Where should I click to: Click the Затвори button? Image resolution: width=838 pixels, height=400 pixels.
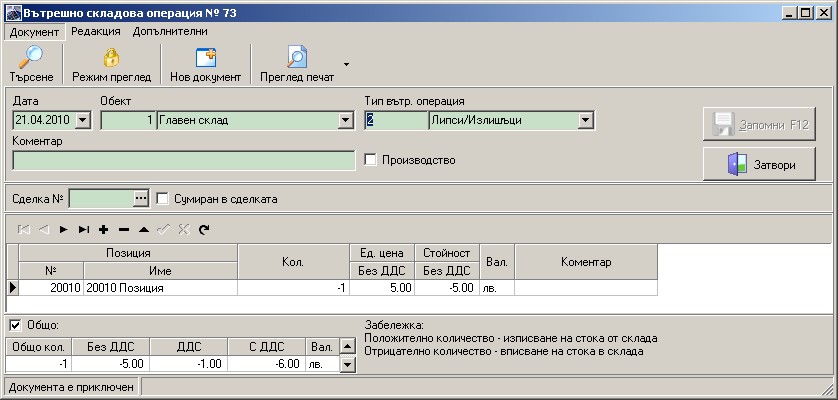pos(759,164)
